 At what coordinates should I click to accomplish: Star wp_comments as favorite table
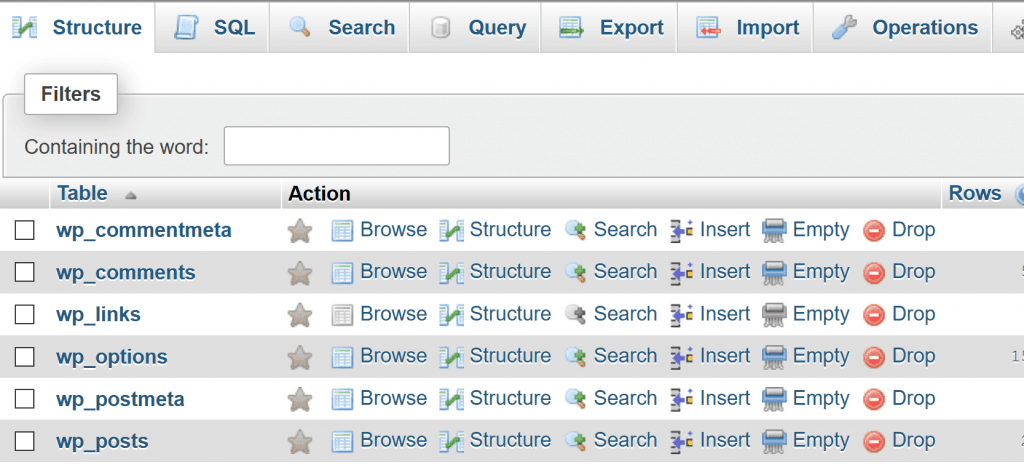[x=300, y=272]
